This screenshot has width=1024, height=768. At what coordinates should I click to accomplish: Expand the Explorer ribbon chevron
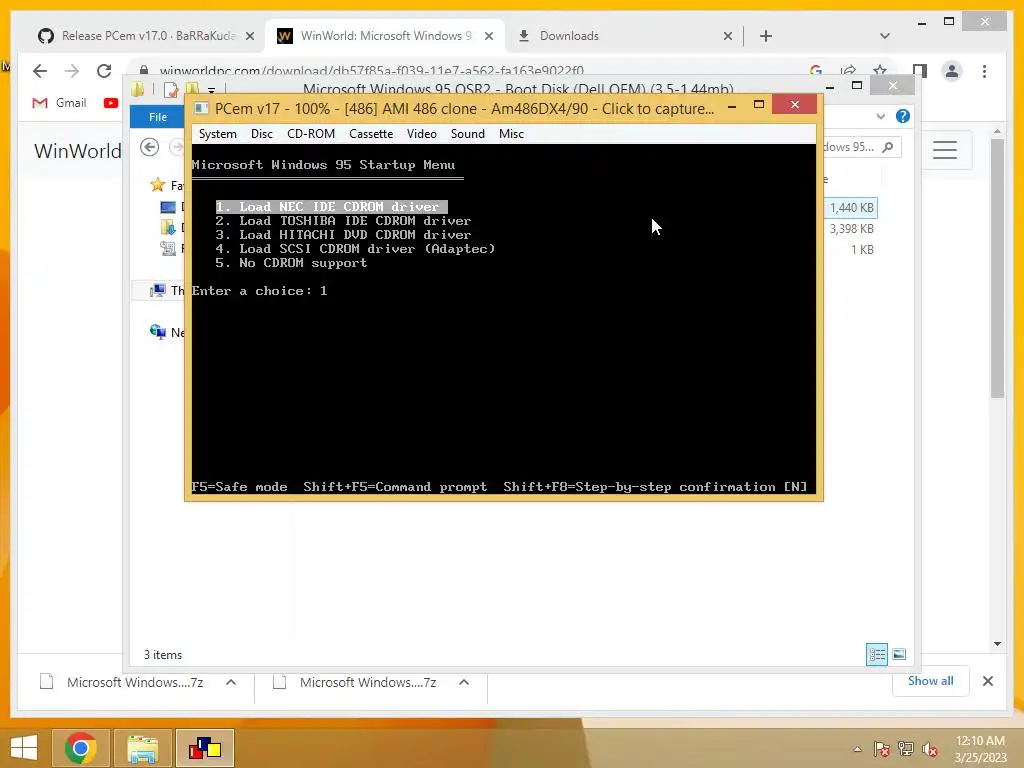[881, 116]
